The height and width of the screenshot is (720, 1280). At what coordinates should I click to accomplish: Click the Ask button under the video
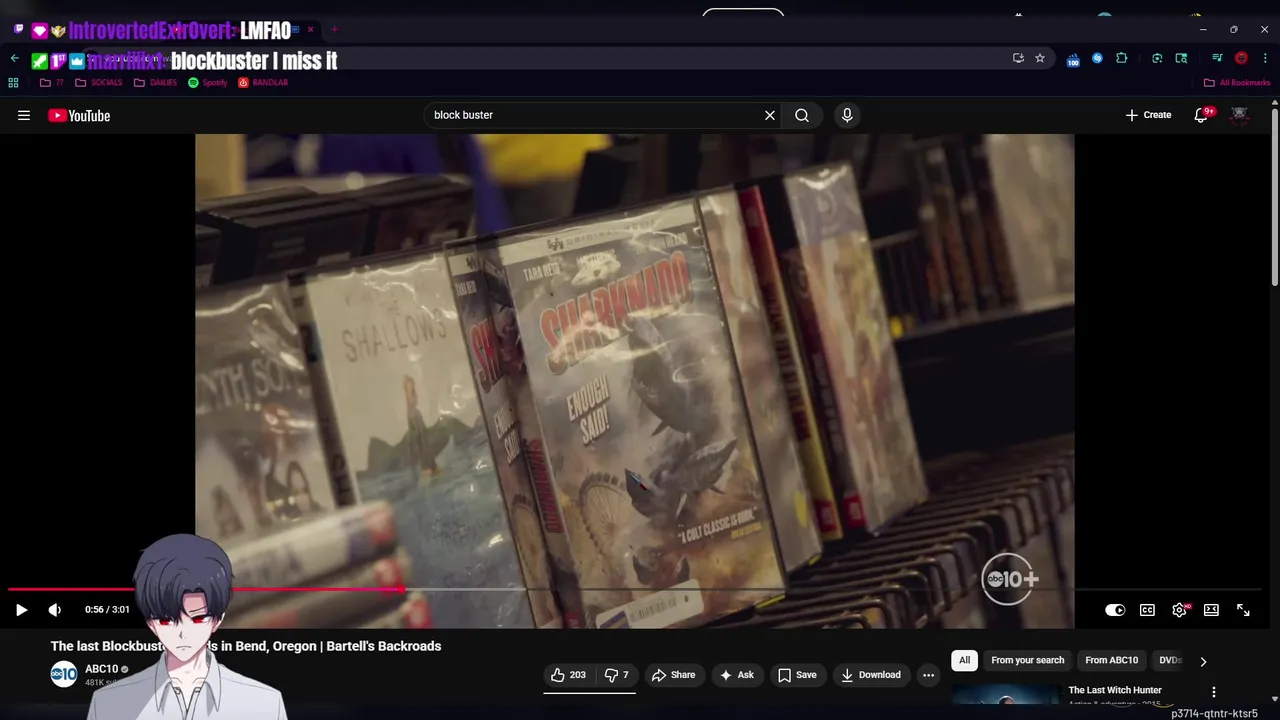pyautogui.click(x=736, y=675)
